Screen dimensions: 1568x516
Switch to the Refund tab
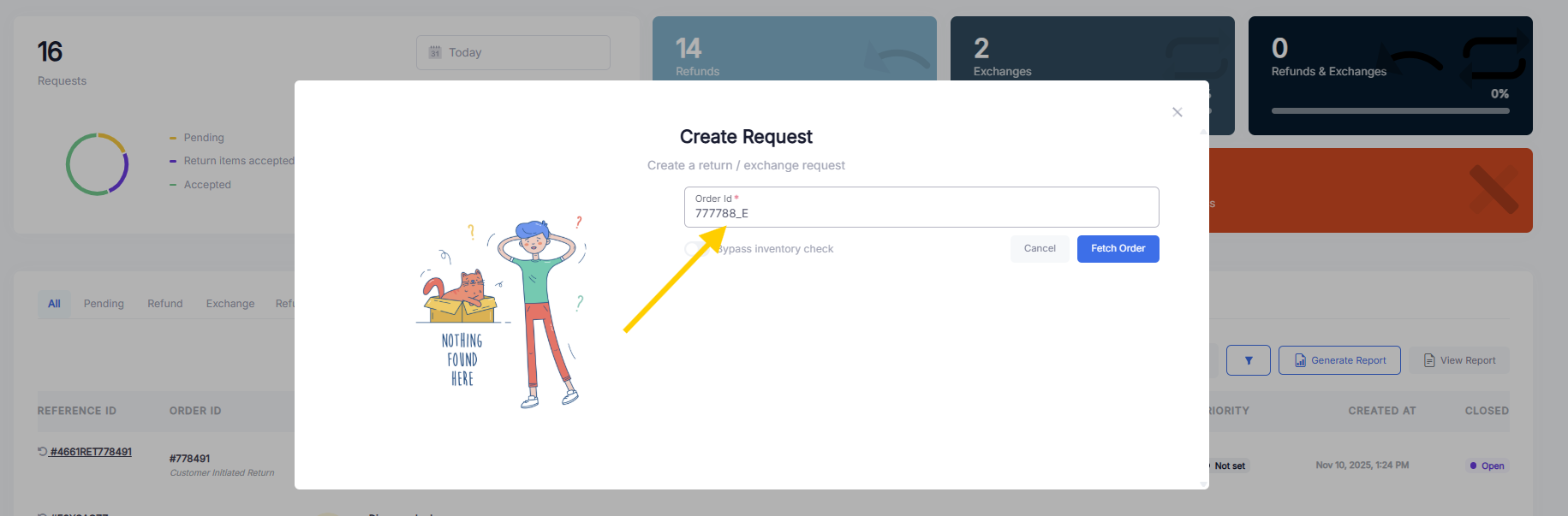[164, 304]
